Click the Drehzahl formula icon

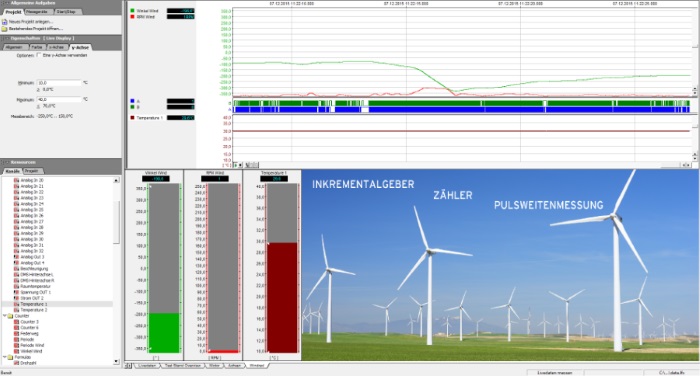point(17,363)
